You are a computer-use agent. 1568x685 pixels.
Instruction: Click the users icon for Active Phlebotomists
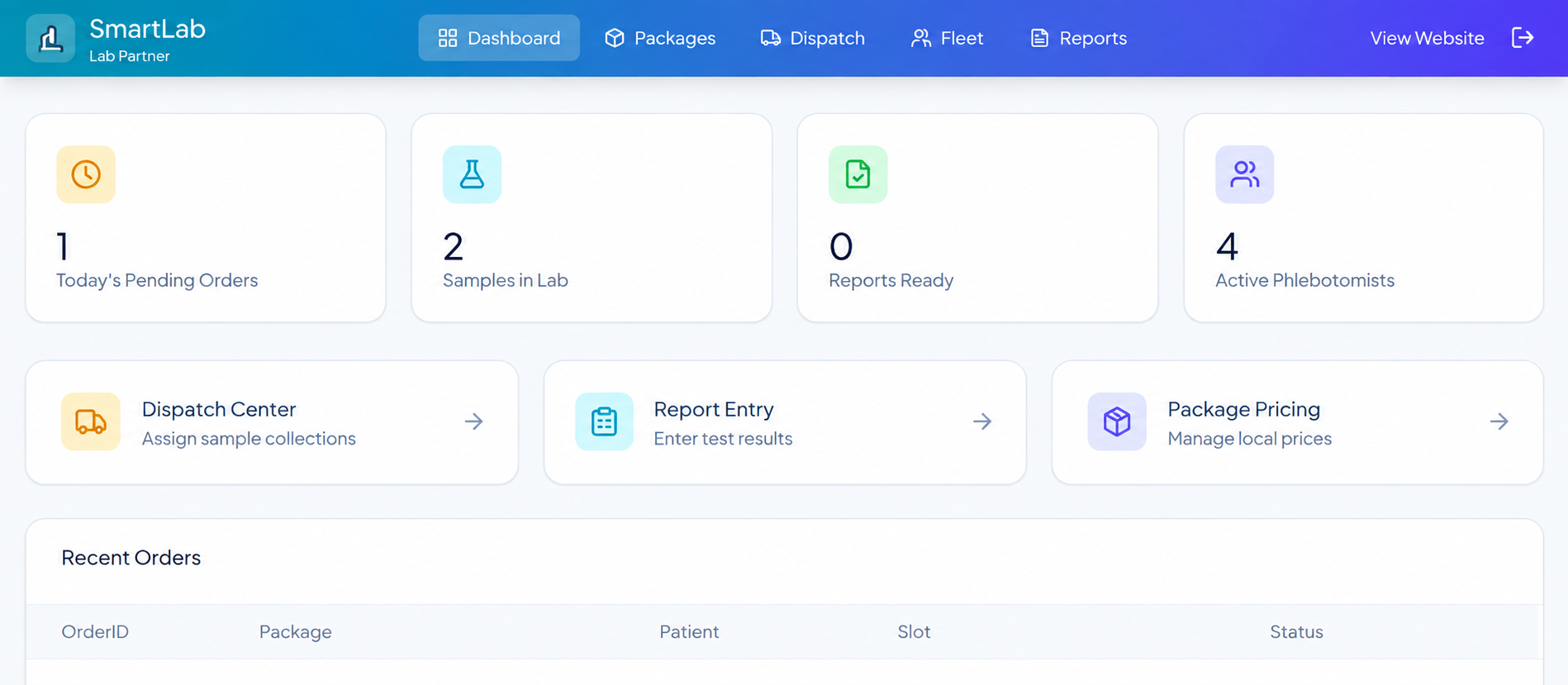tap(1244, 174)
